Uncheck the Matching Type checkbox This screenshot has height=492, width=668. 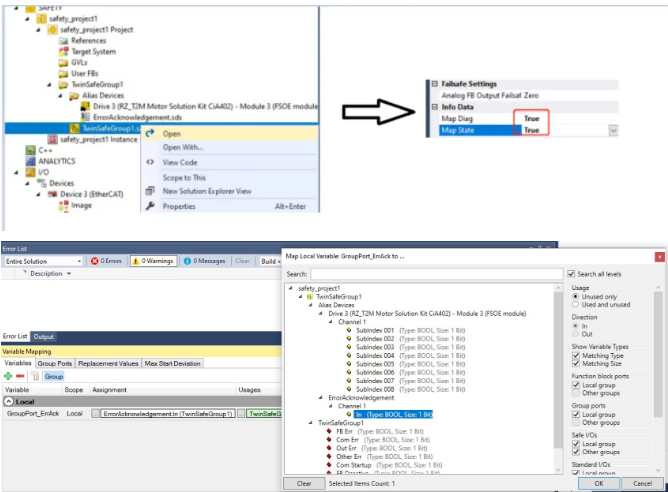(575, 353)
